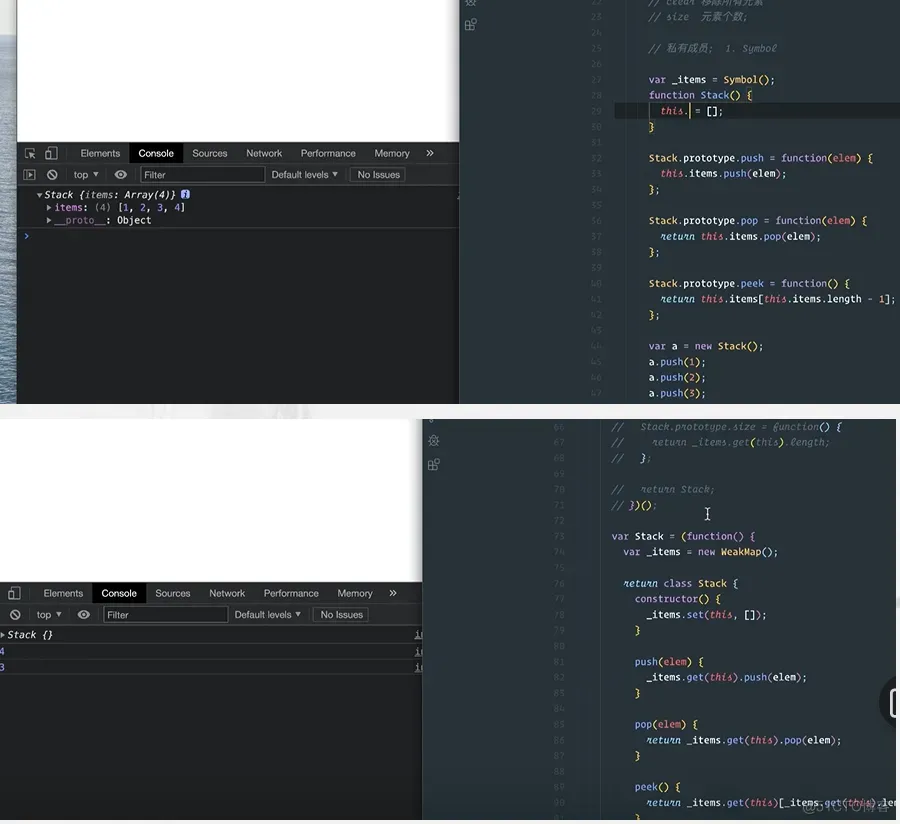Screen dimensions: 900x824
Task: Open Performance tab in the Stack {} DevTools
Action: (x=291, y=593)
